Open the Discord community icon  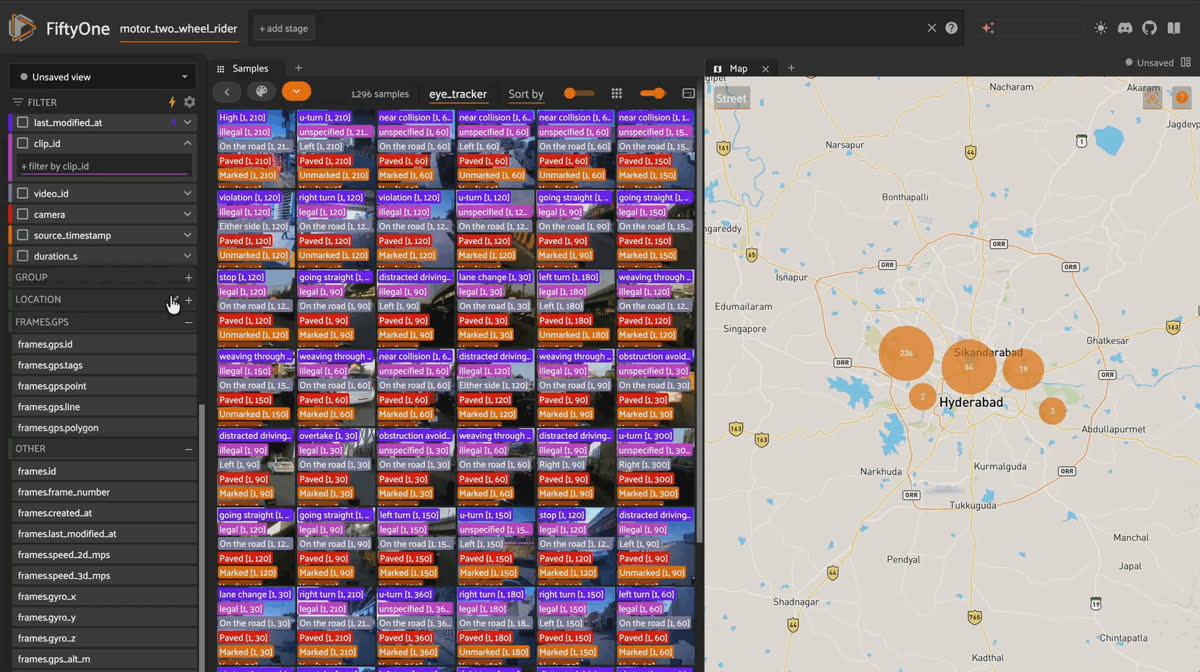click(x=1125, y=28)
